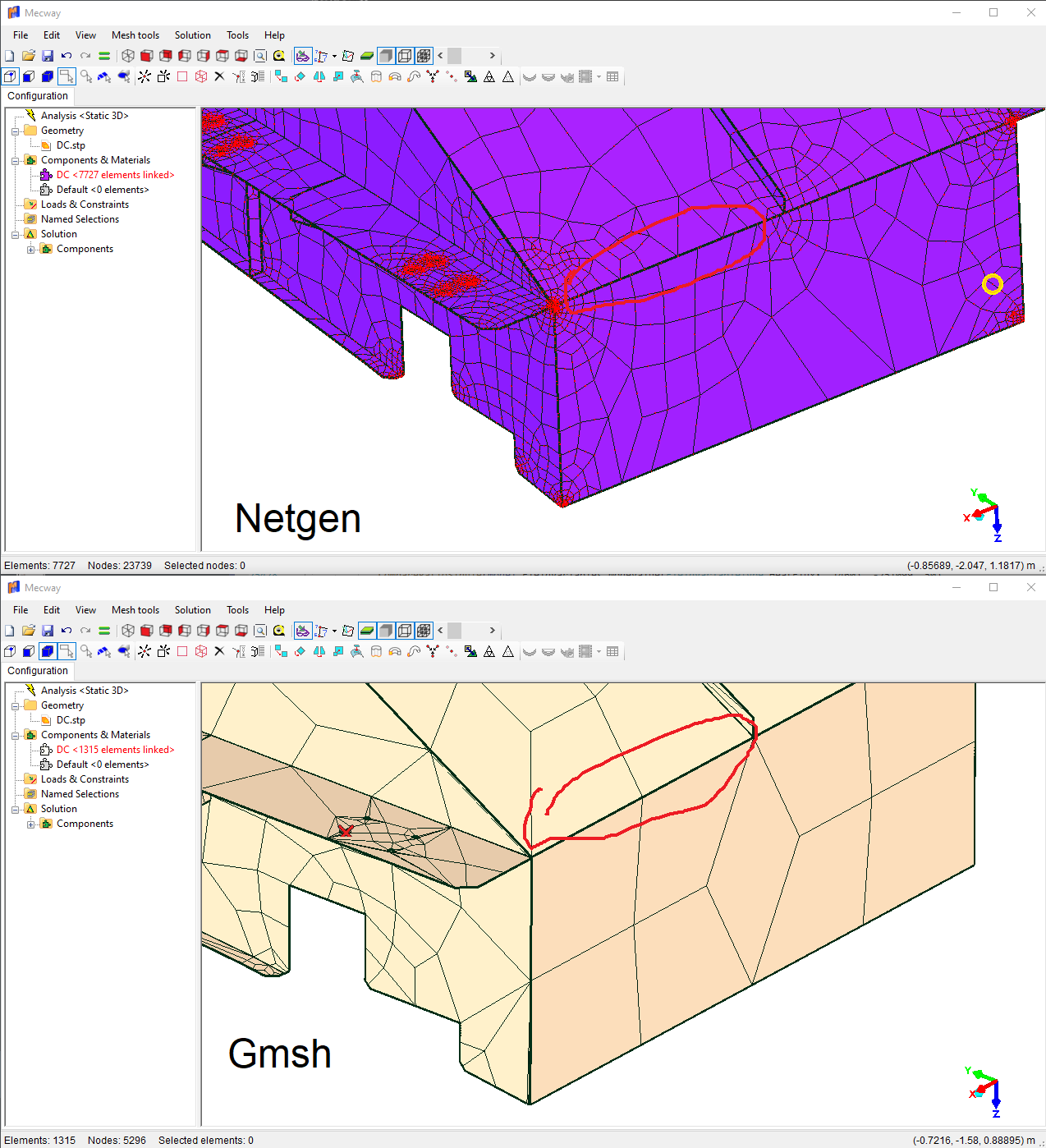The height and width of the screenshot is (1148, 1046).
Task: Select DC <7727 elements linked> in top tree
Action: tap(115, 175)
